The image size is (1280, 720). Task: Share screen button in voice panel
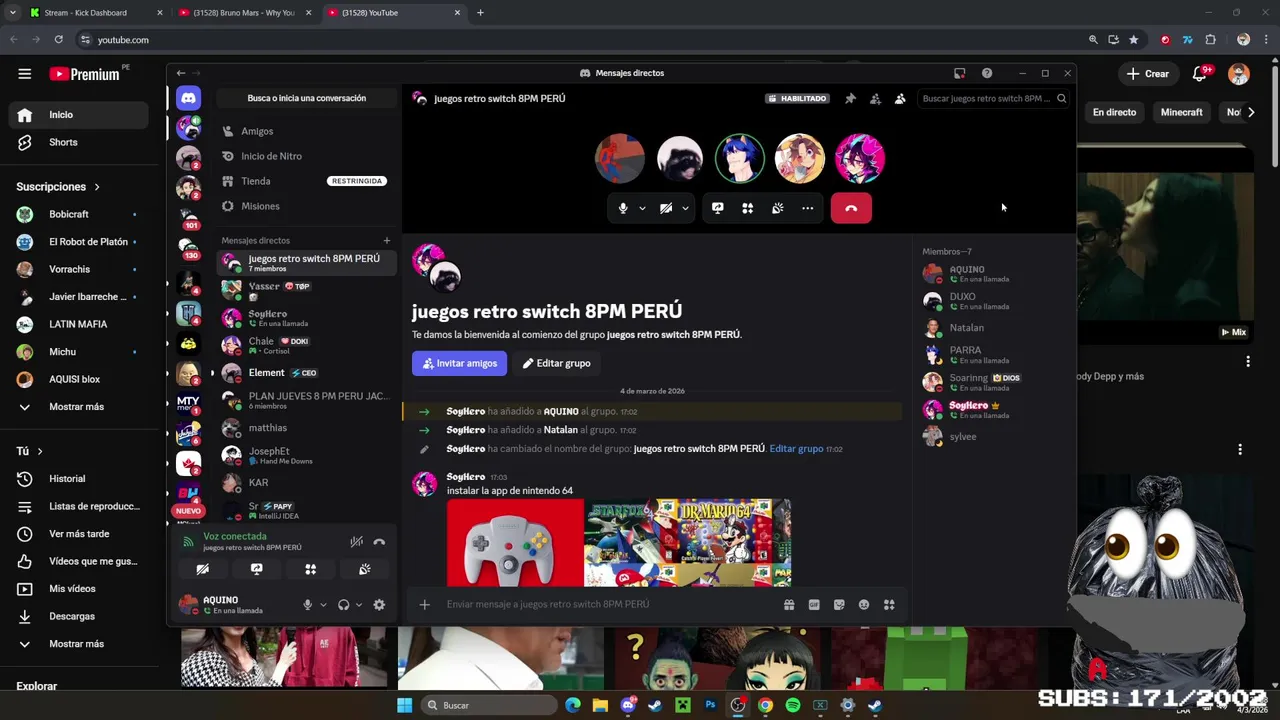257,569
